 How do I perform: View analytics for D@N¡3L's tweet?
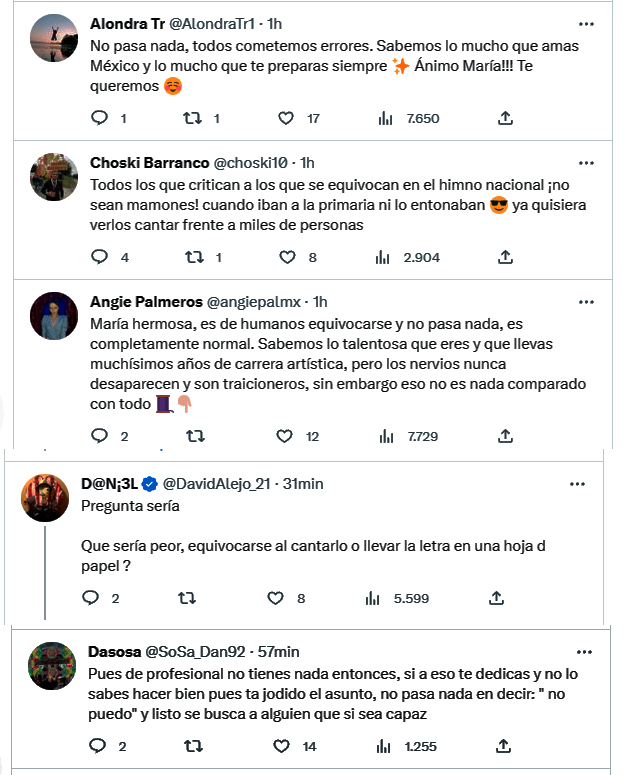373,598
